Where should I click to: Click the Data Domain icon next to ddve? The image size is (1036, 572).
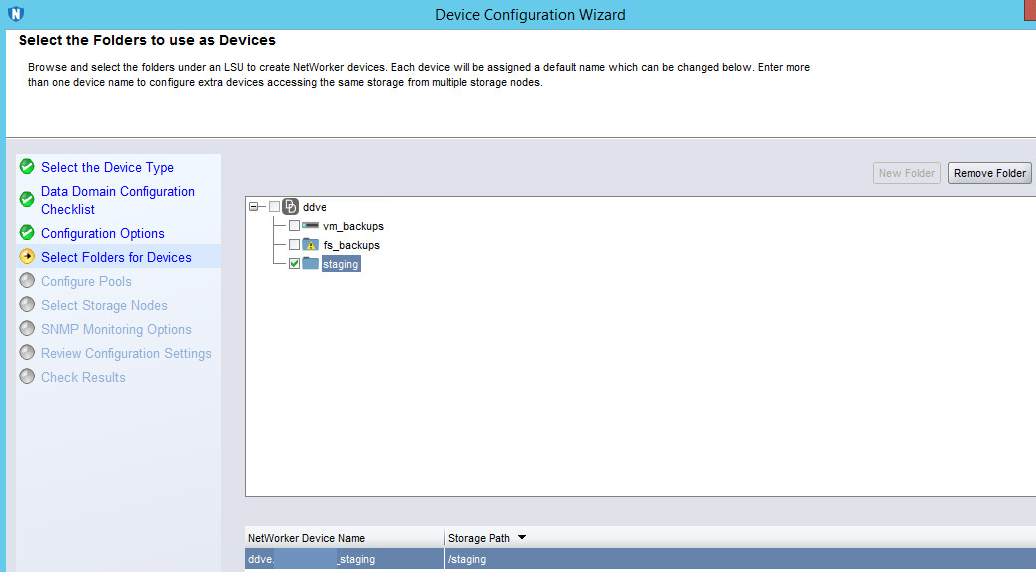(x=291, y=207)
